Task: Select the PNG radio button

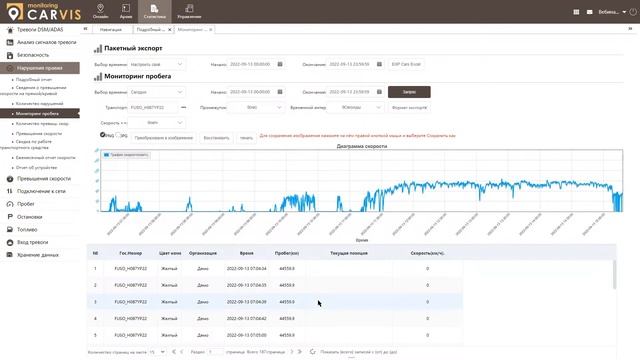Action: click(x=102, y=135)
